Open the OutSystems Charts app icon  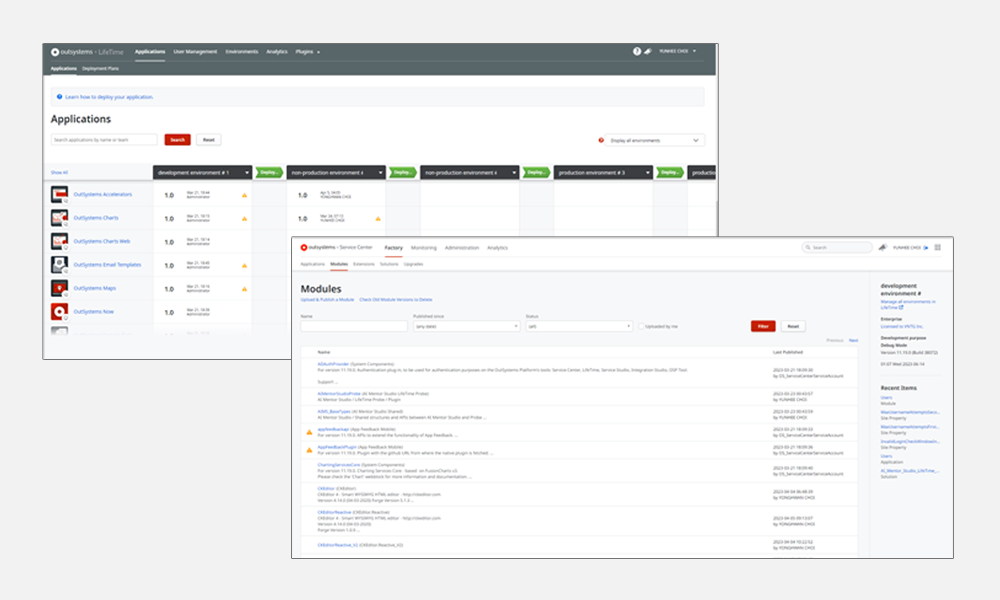tap(59, 218)
